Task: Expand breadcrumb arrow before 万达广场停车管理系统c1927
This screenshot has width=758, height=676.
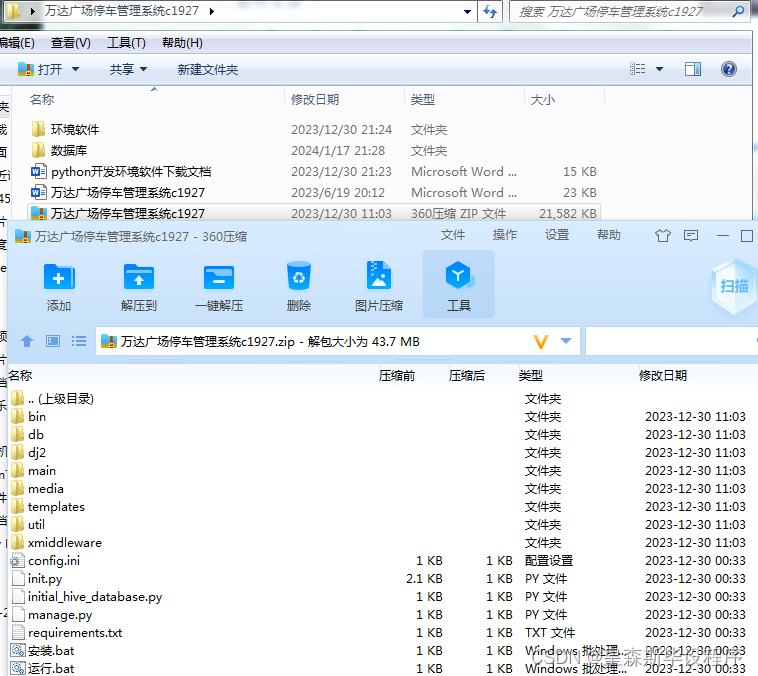Action: coord(32,11)
